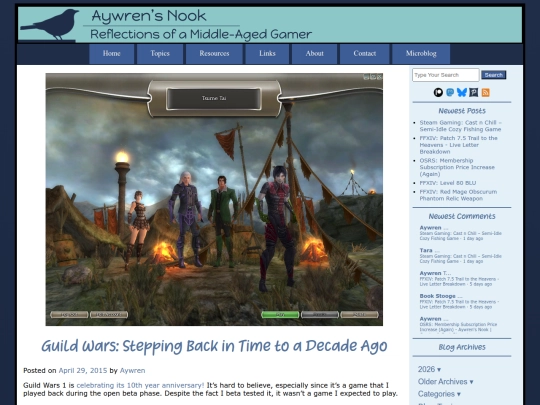Open the Guild Wars character select screenshot

coord(214,199)
